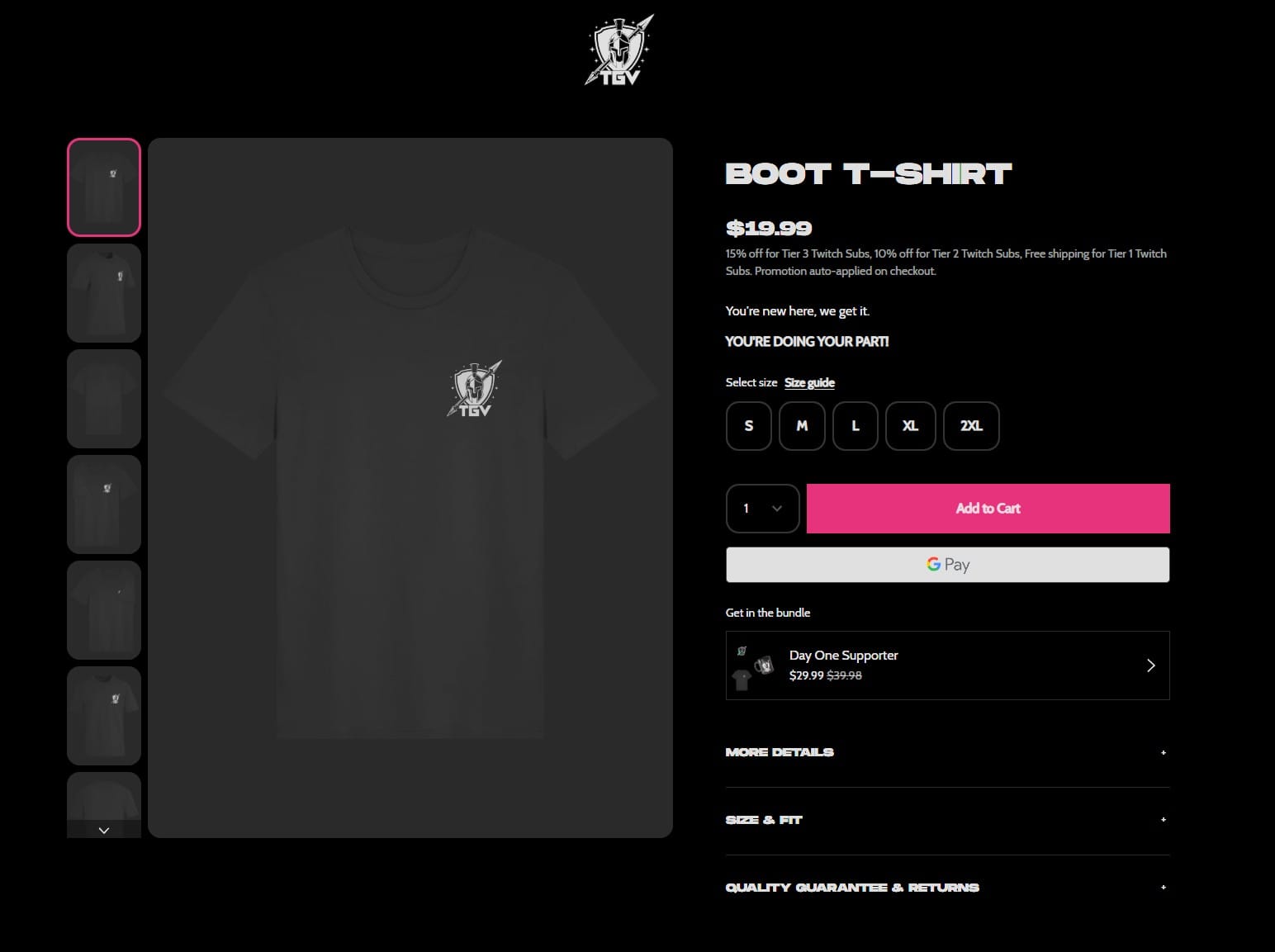Image resolution: width=1275 pixels, height=952 pixels.
Task: Expand the Size & Fit section
Action: [947, 820]
